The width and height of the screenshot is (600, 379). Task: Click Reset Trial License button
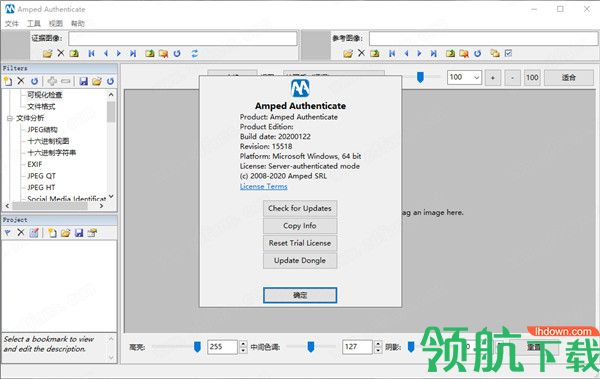(x=300, y=243)
